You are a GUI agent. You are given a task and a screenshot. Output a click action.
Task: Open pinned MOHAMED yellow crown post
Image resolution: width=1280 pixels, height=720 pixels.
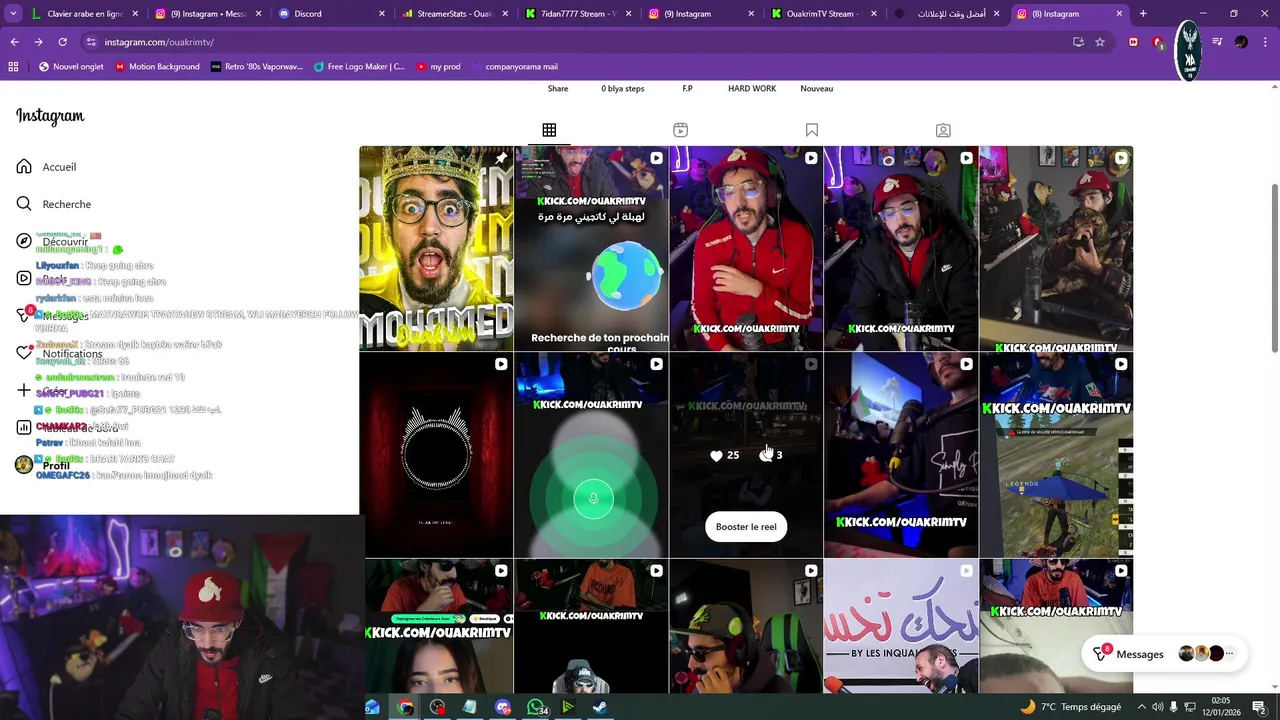pos(436,248)
